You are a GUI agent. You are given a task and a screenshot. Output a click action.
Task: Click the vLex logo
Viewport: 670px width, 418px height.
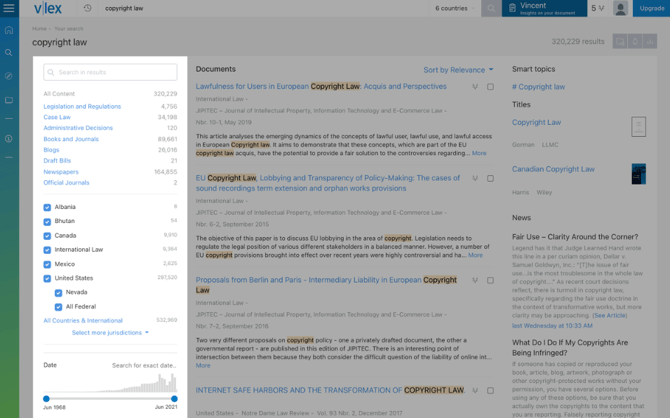pos(48,8)
